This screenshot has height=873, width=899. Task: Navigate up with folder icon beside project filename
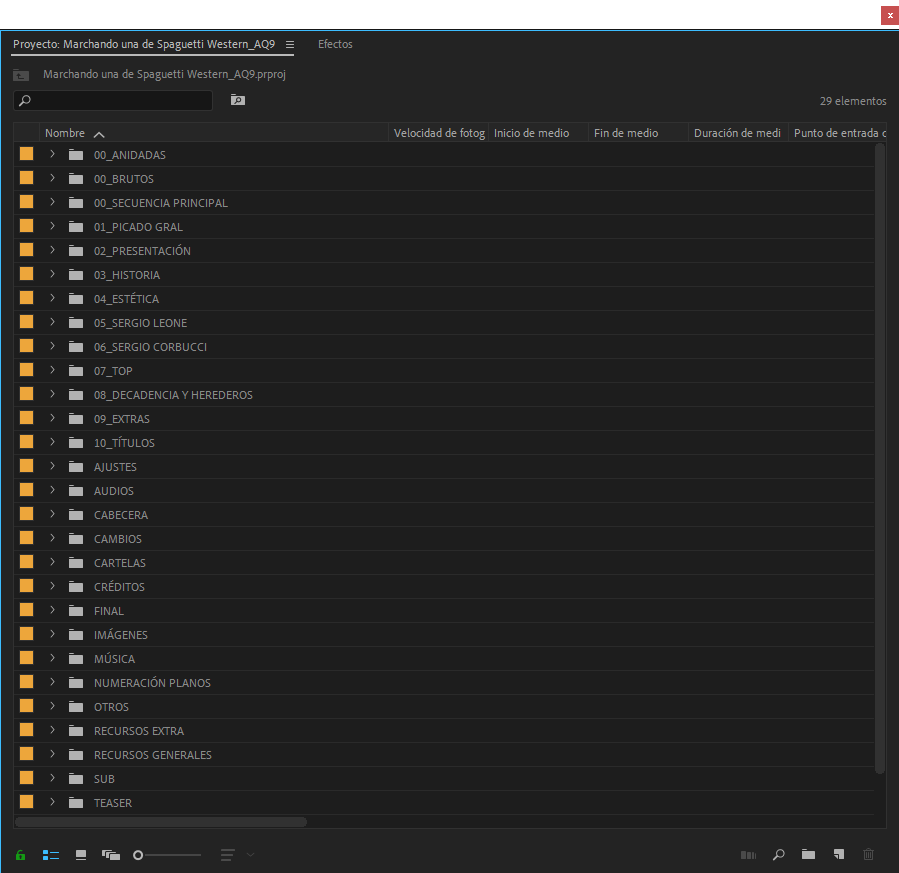click(x=21, y=75)
